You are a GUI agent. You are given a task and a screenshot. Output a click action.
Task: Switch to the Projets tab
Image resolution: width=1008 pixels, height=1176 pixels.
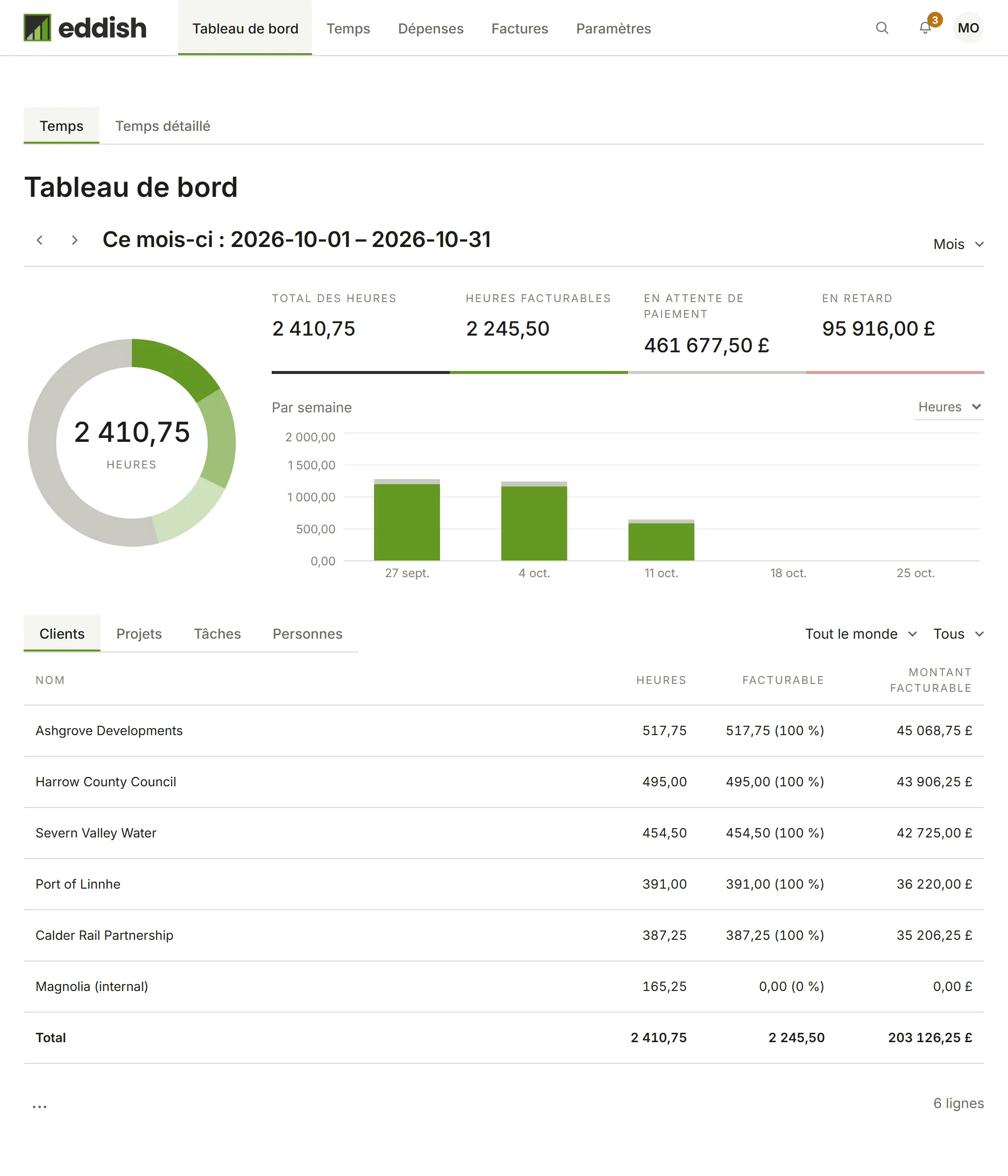(139, 633)
